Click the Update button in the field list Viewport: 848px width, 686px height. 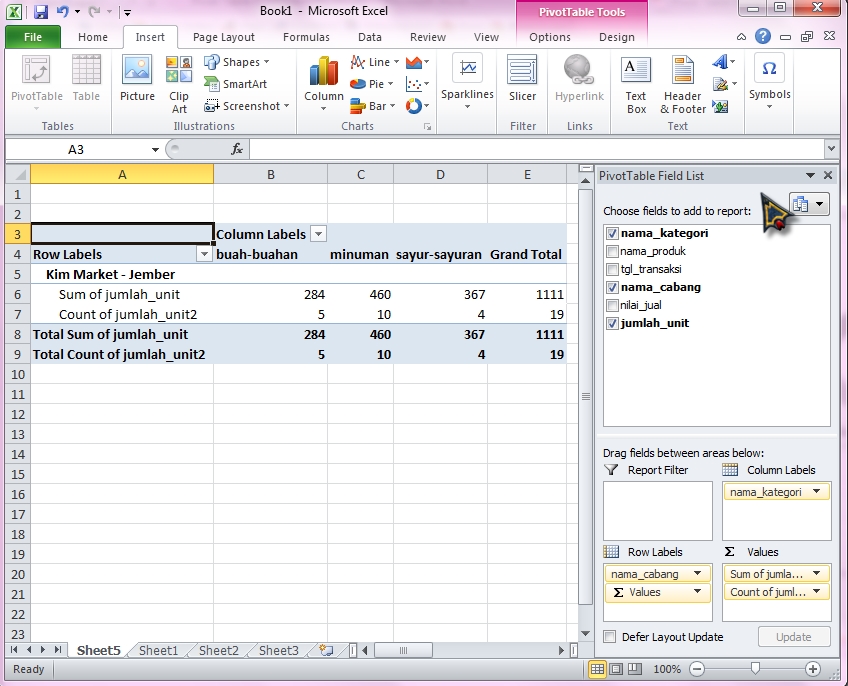tap(794, 637)
